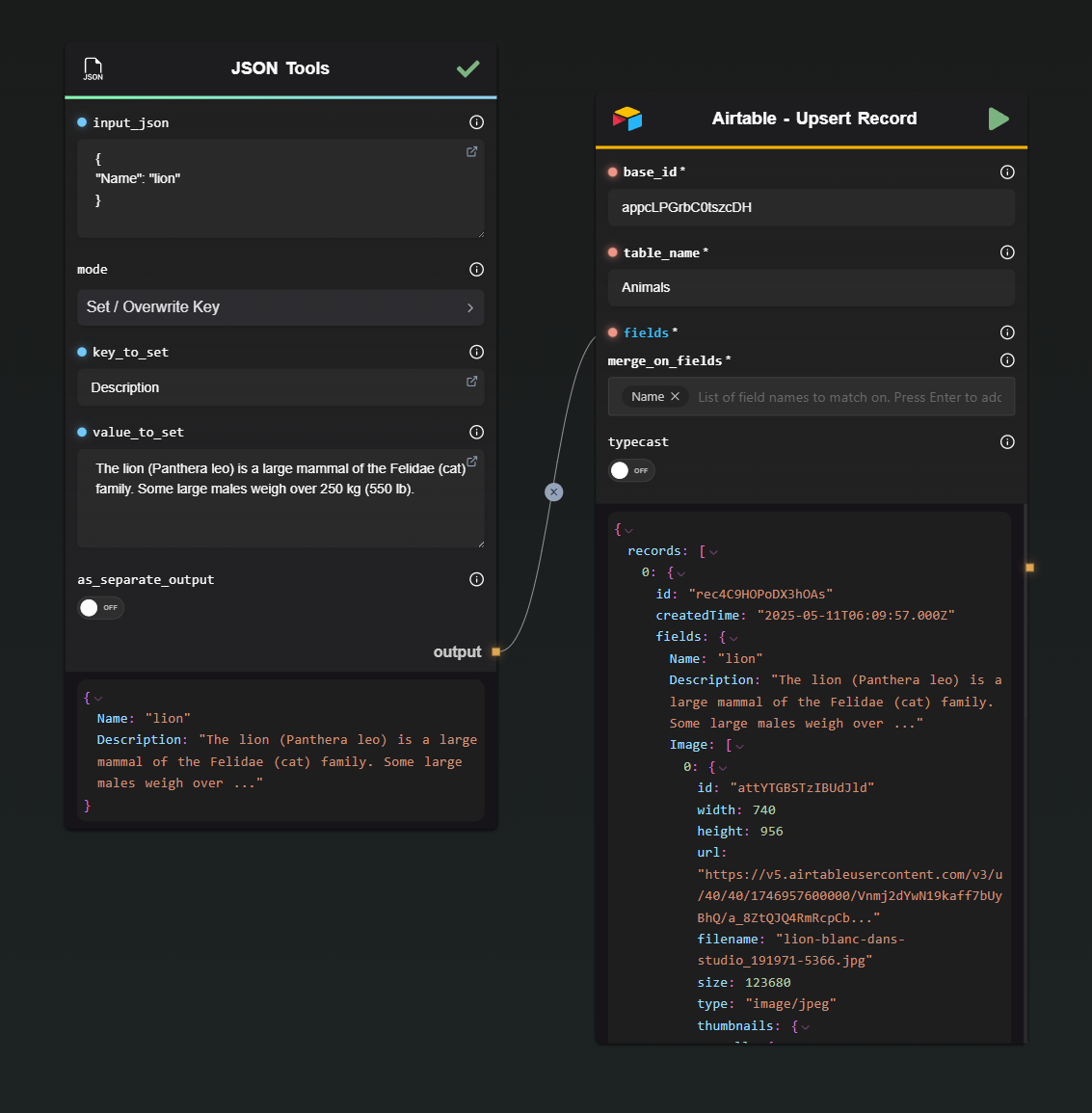Click the image url value in output
This screenshot has height=1113, width=1092.
pos(850,896)
